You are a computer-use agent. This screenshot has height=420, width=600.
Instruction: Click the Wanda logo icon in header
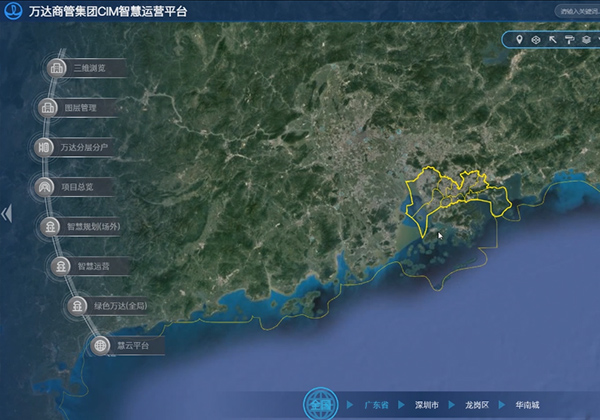pyautogui.click(x=13, y=10)
